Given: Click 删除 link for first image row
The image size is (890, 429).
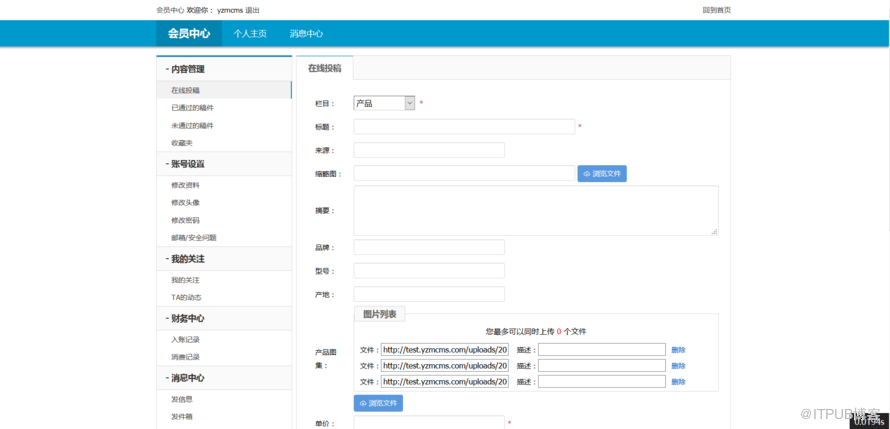Looking at the screenshot, I should pyautogui.click(x=678, y=350).
